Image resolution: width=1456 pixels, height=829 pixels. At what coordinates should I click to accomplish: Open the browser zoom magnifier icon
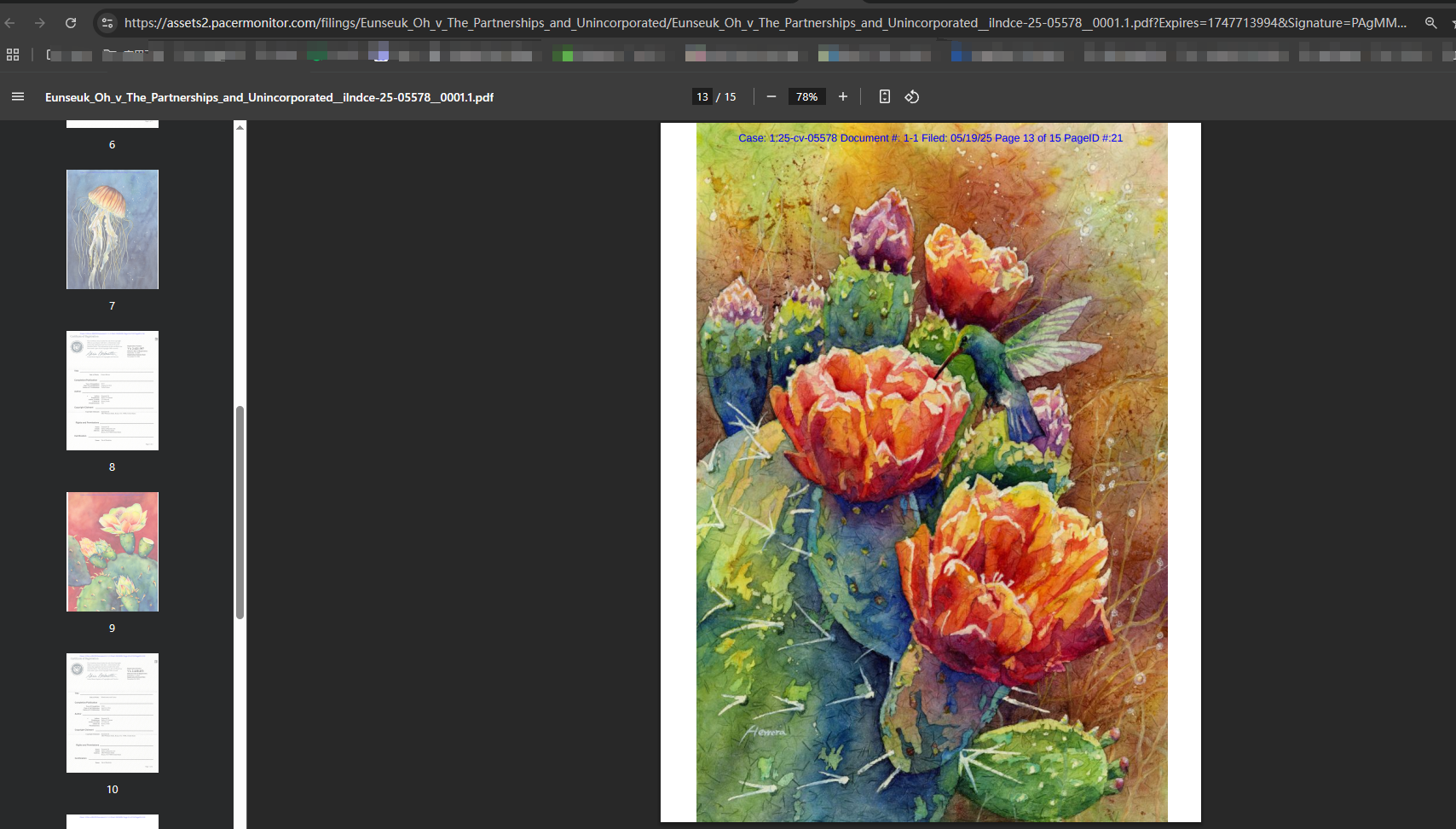pos(1431,23)
